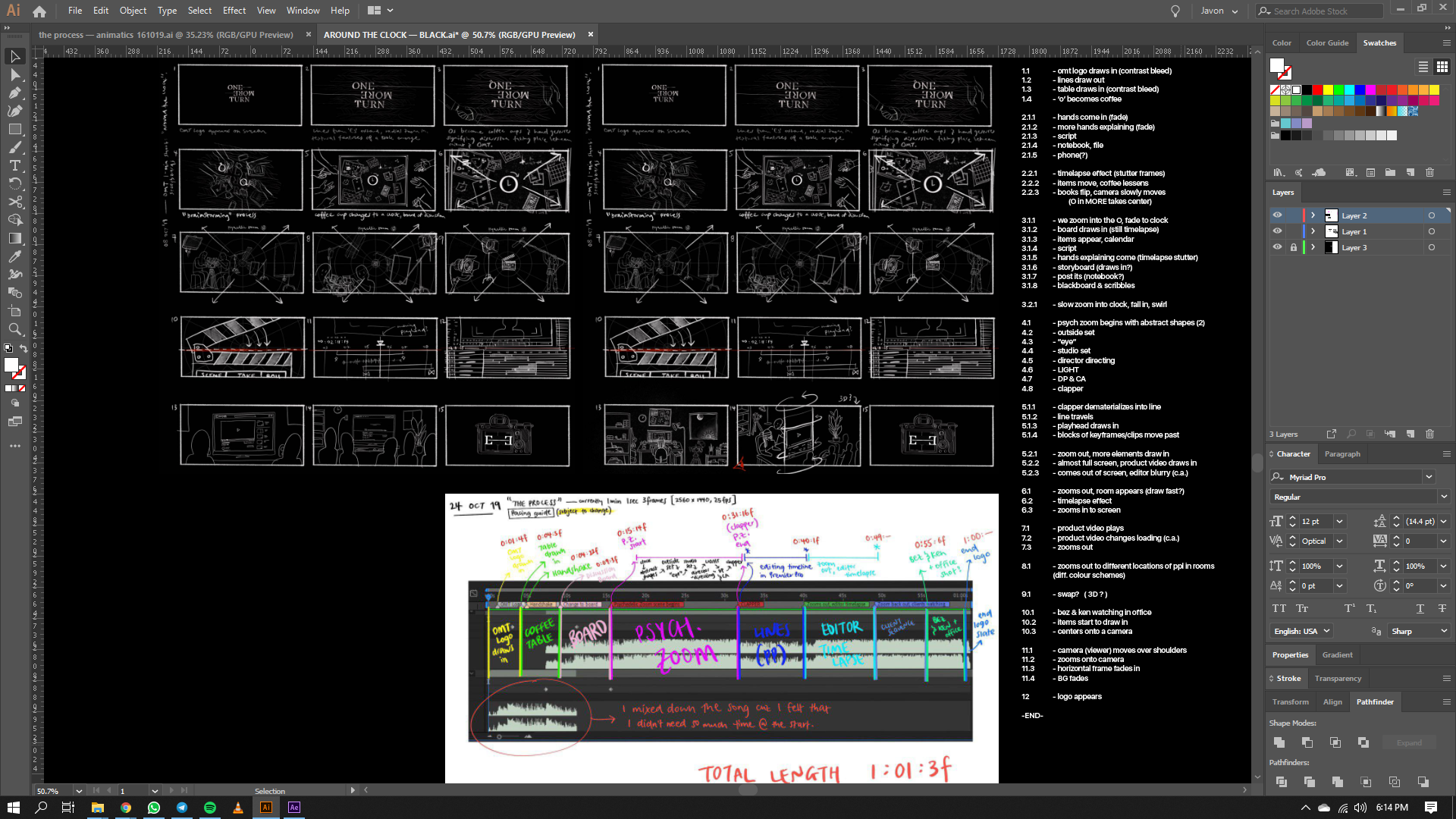The height and width of the screenshot is (819, 1456).
Task: Click Unite shape mode icon
Action: (x=1279, y=742)
